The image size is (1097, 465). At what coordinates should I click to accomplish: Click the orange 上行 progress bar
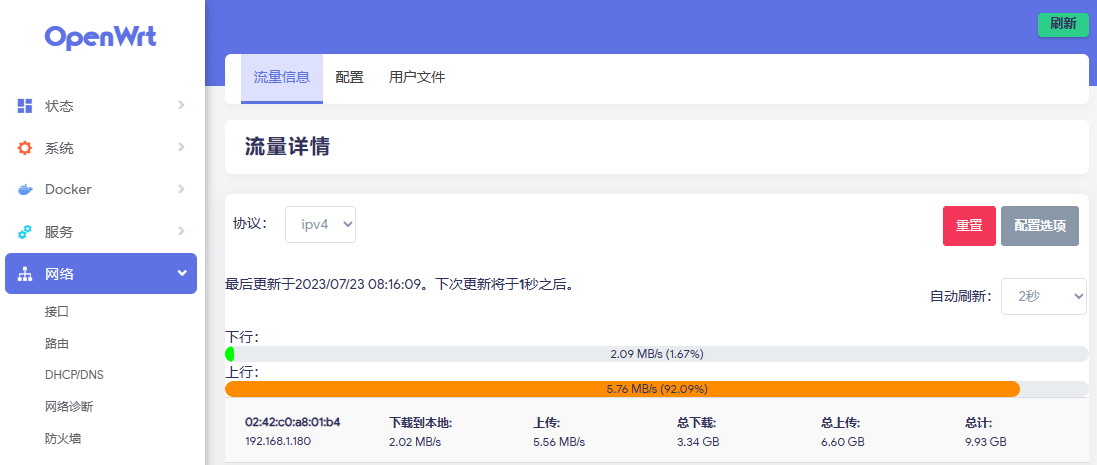(622, 389)
